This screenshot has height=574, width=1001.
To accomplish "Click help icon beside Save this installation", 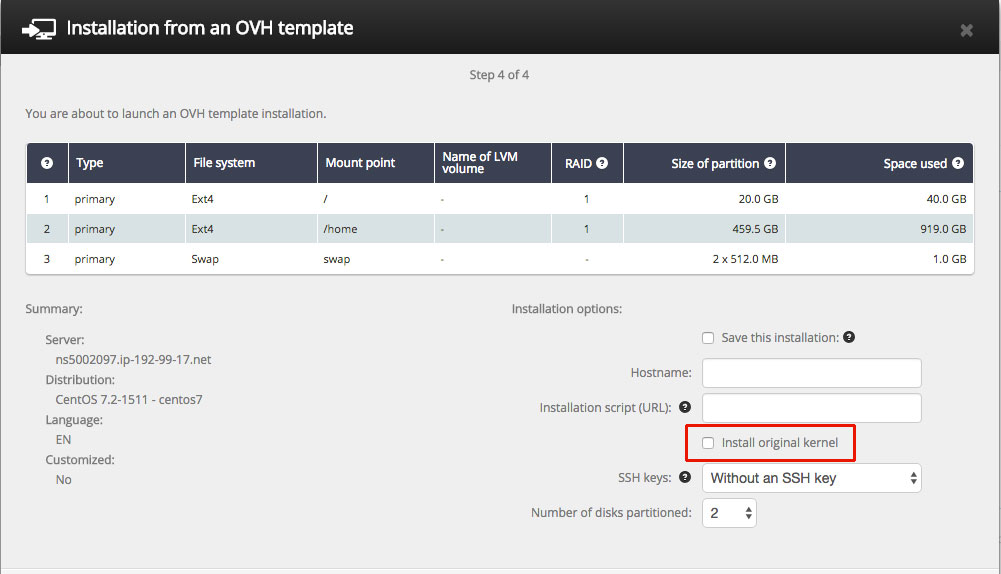I will (848, 337).
